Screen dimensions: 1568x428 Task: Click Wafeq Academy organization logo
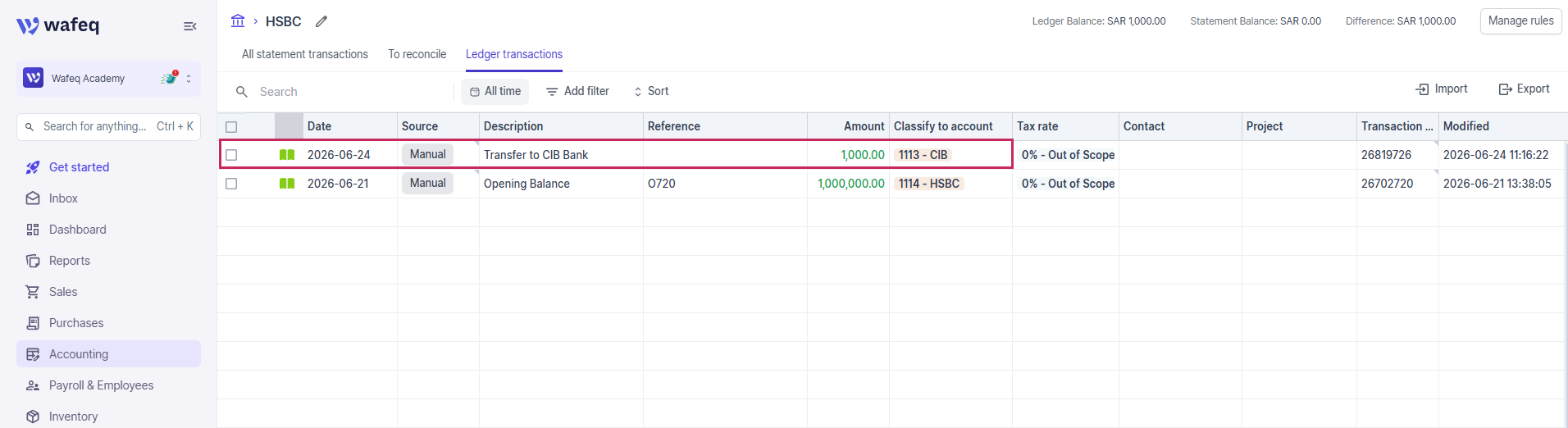(33, 78)
